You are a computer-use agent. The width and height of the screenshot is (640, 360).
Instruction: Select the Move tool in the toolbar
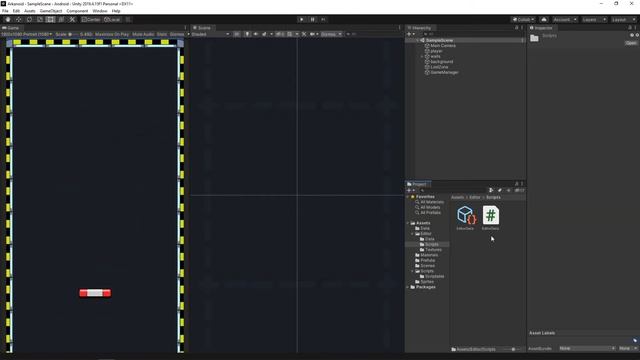coord(18,19)
